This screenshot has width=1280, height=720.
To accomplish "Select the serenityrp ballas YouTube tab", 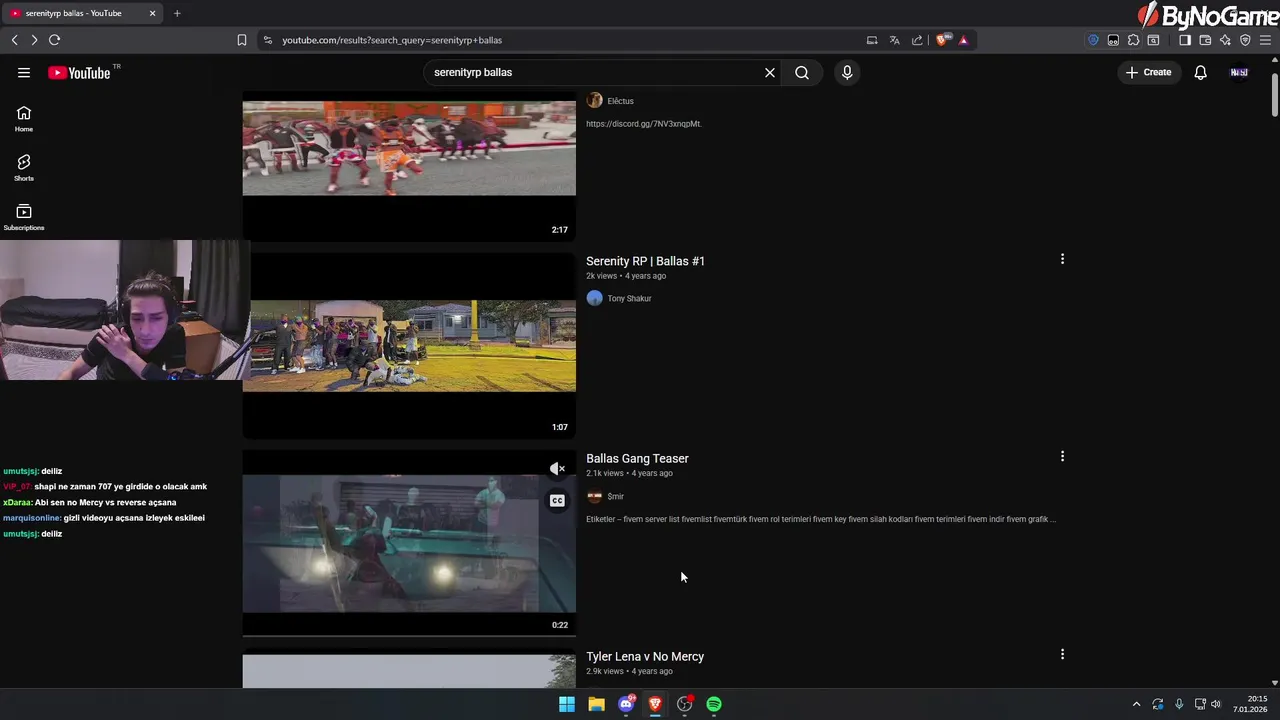I will (x=83, y=13).
